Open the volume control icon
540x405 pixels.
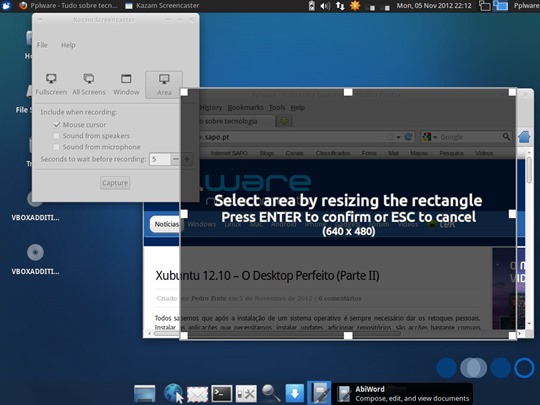(325, 6)
